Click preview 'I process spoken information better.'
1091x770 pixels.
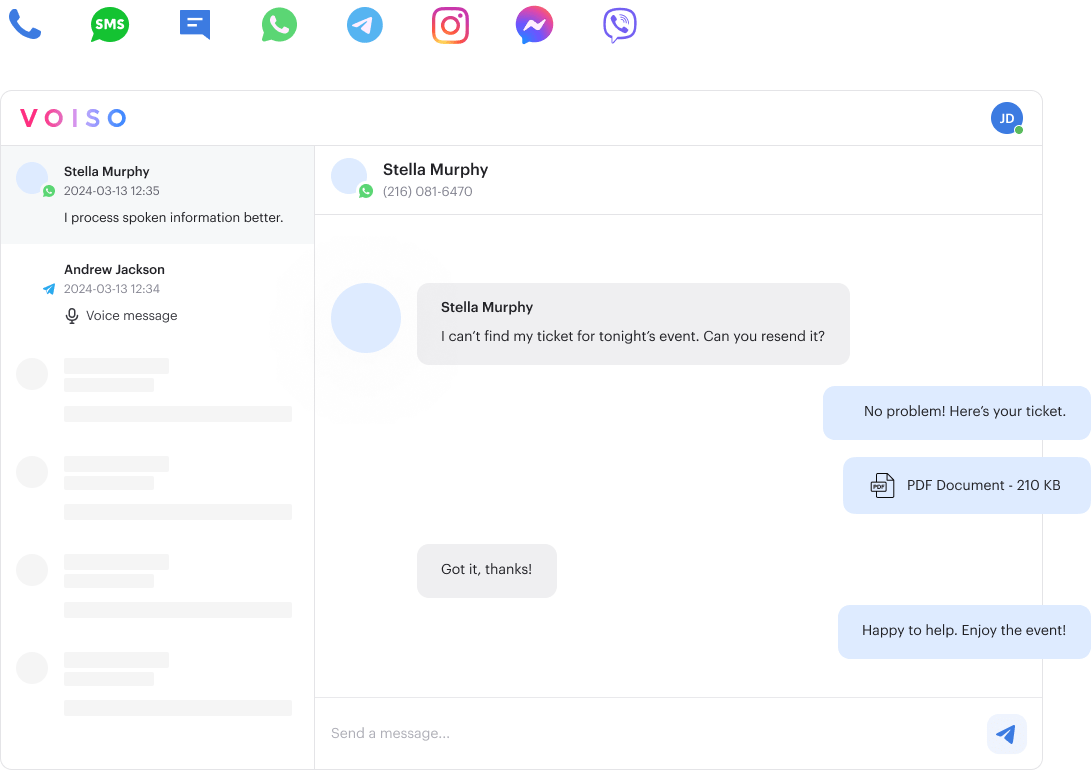[173, 218]
